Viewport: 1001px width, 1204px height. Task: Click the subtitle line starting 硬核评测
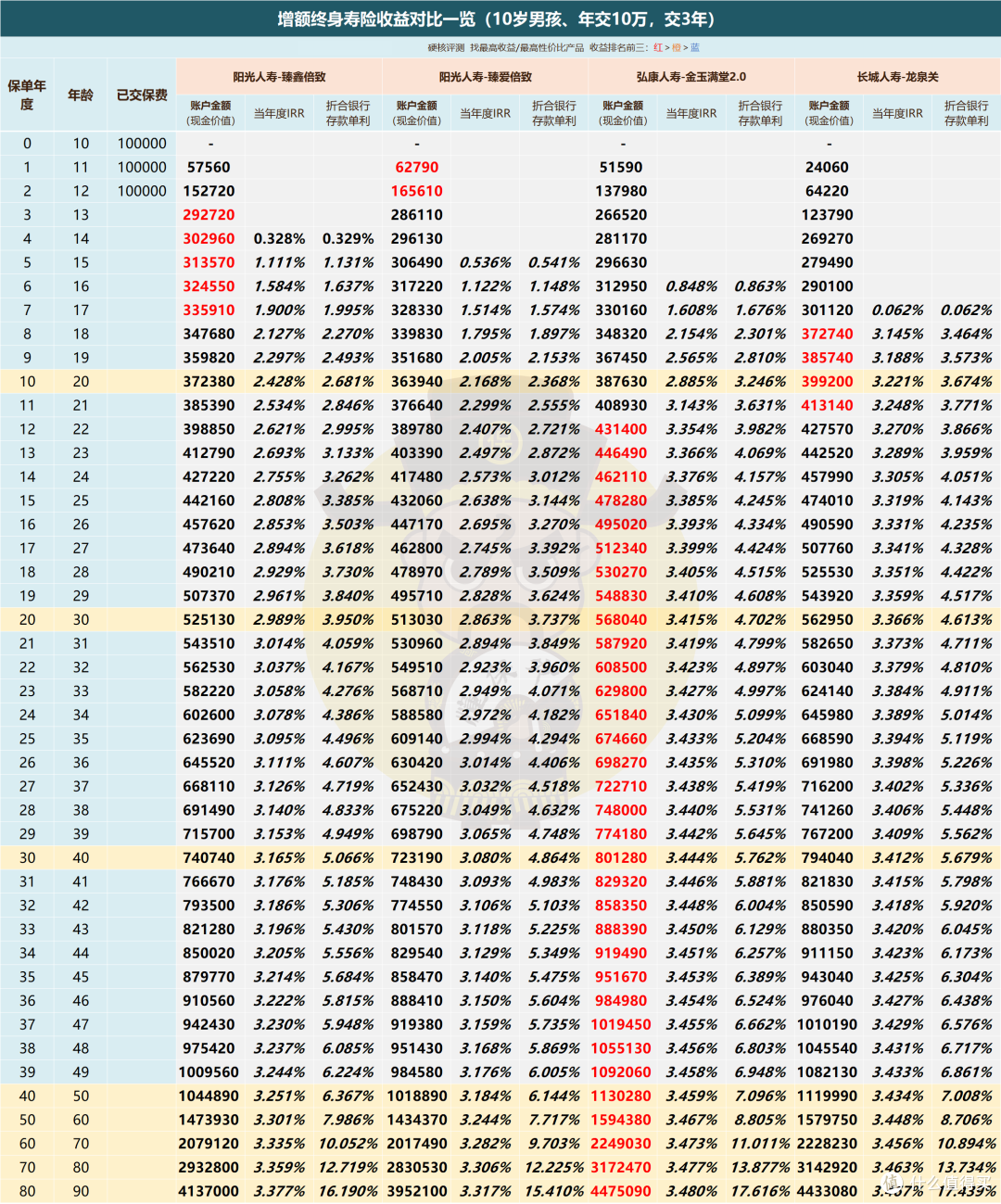coord(564,47)
